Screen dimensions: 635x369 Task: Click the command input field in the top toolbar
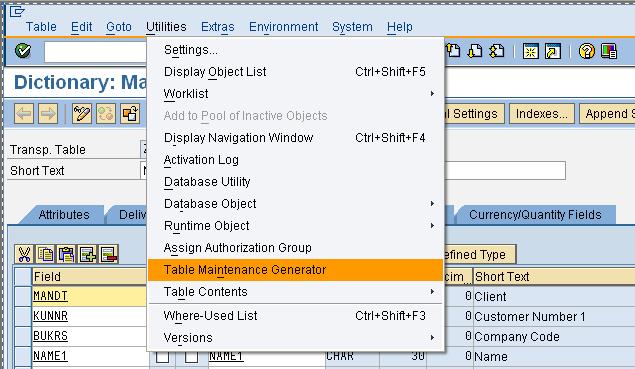pos(96,52)
